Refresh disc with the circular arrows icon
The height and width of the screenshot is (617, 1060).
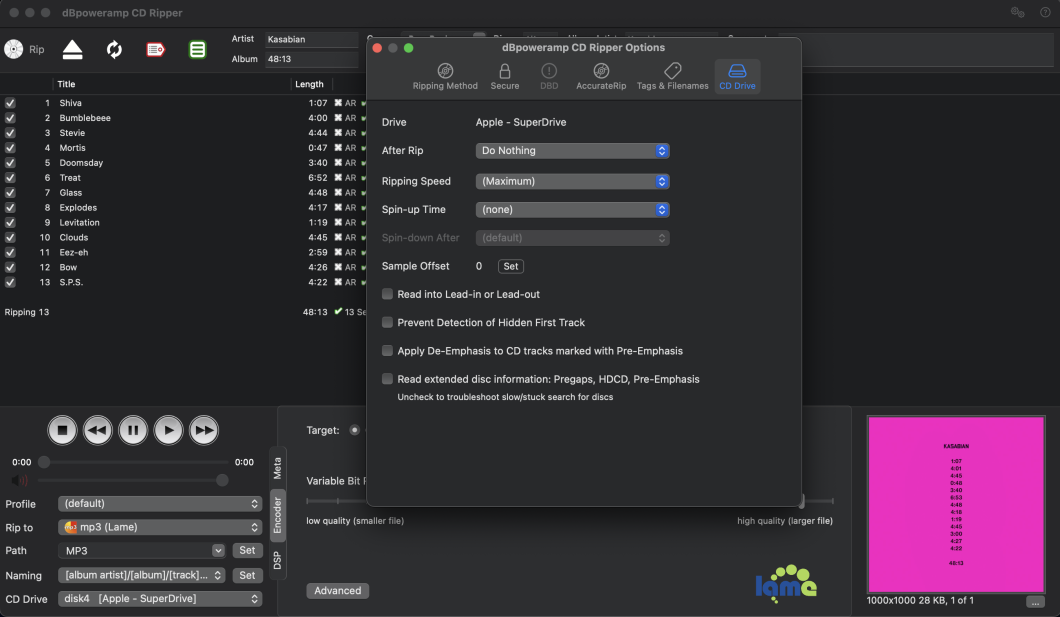point(114,49)
